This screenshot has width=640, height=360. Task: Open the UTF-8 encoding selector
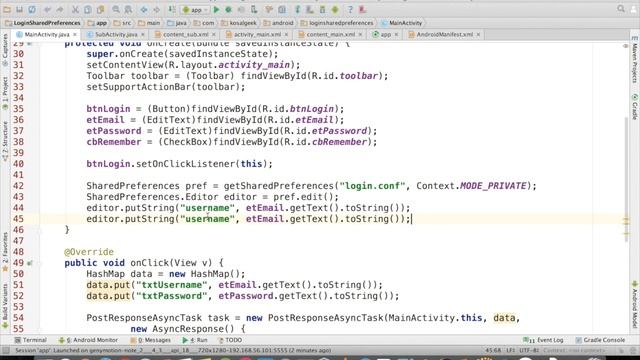tap(529, 350)
